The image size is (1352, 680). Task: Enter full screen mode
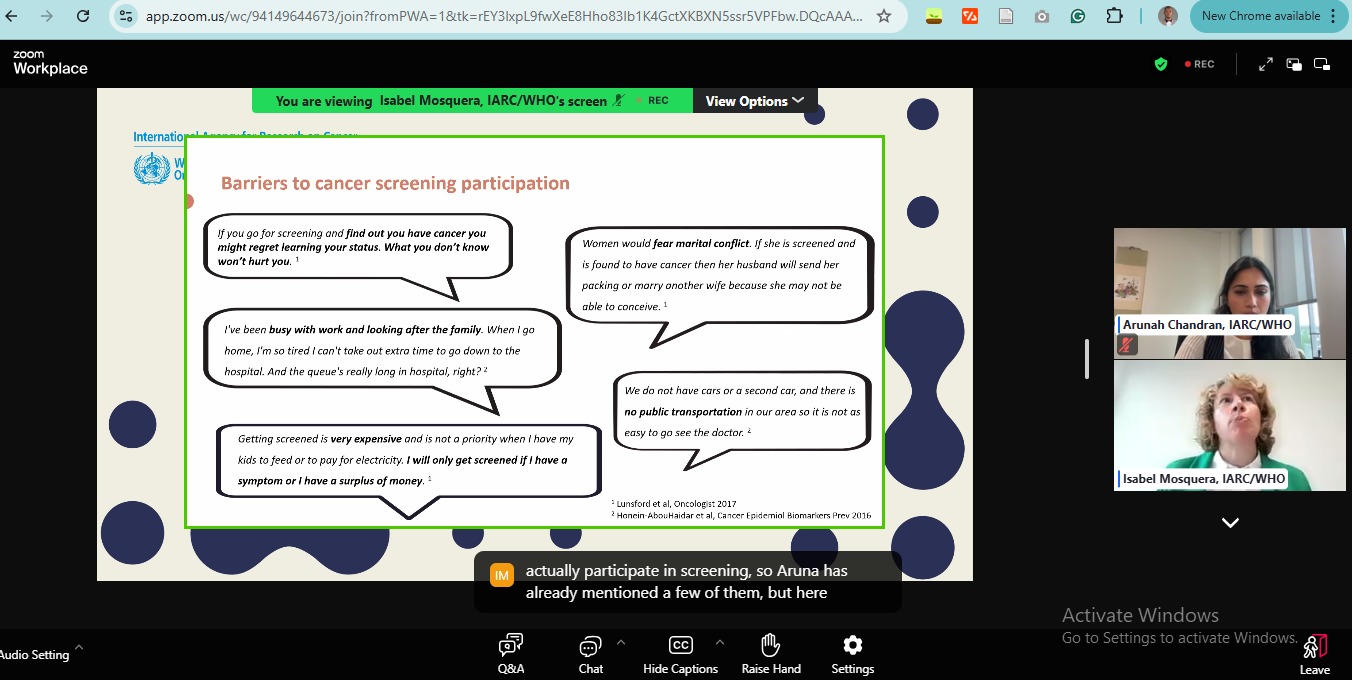pyautogui.click(x=1265, y=64)
